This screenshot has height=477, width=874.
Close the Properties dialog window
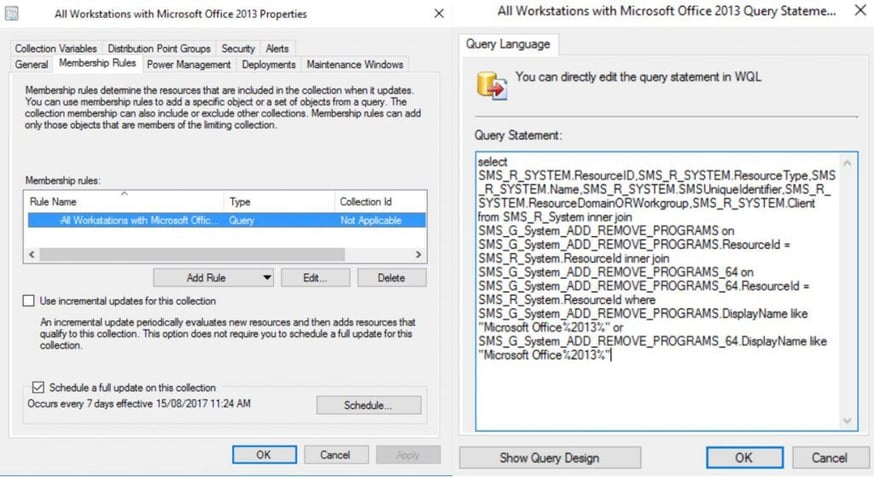pos(439,13)
